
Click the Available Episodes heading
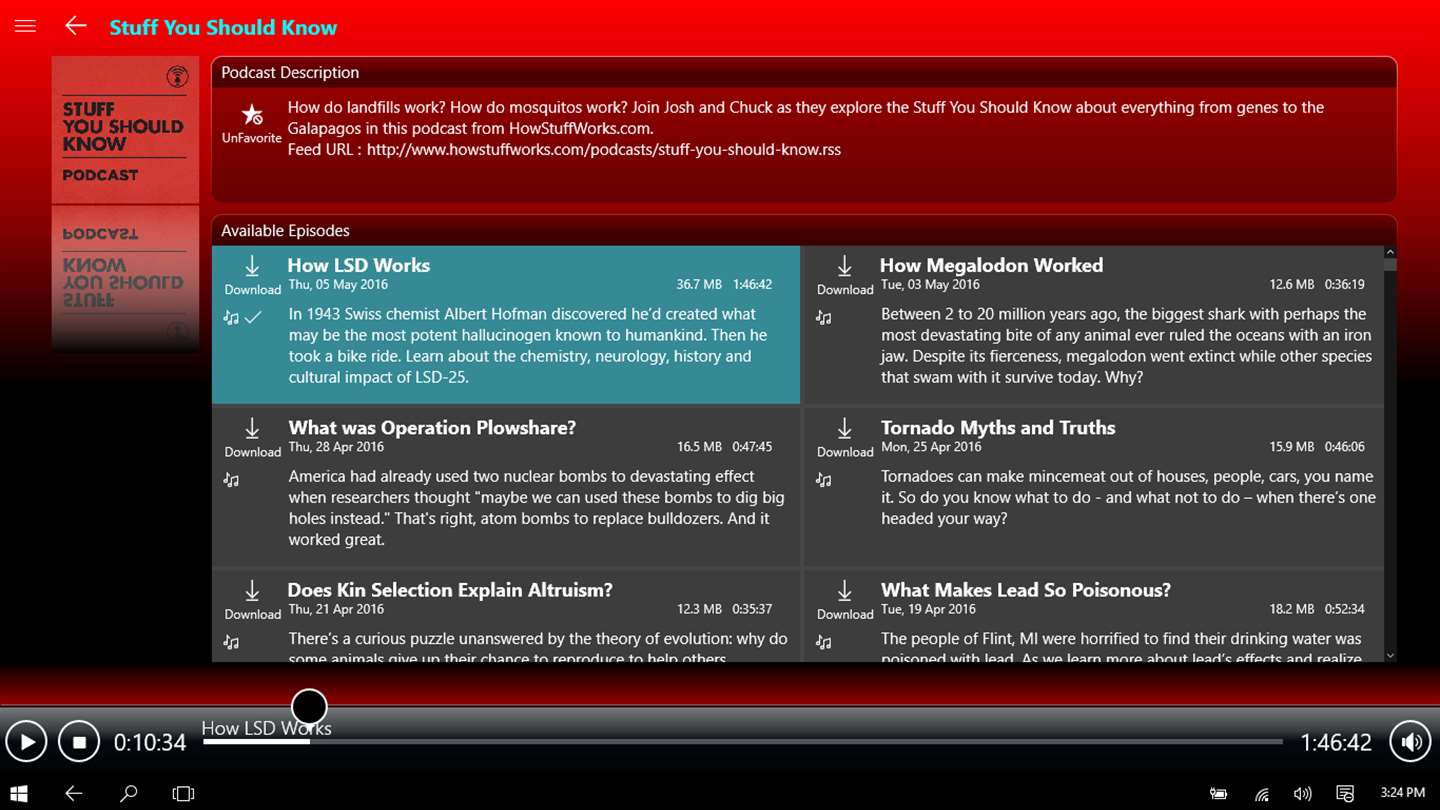pos(285,230)
